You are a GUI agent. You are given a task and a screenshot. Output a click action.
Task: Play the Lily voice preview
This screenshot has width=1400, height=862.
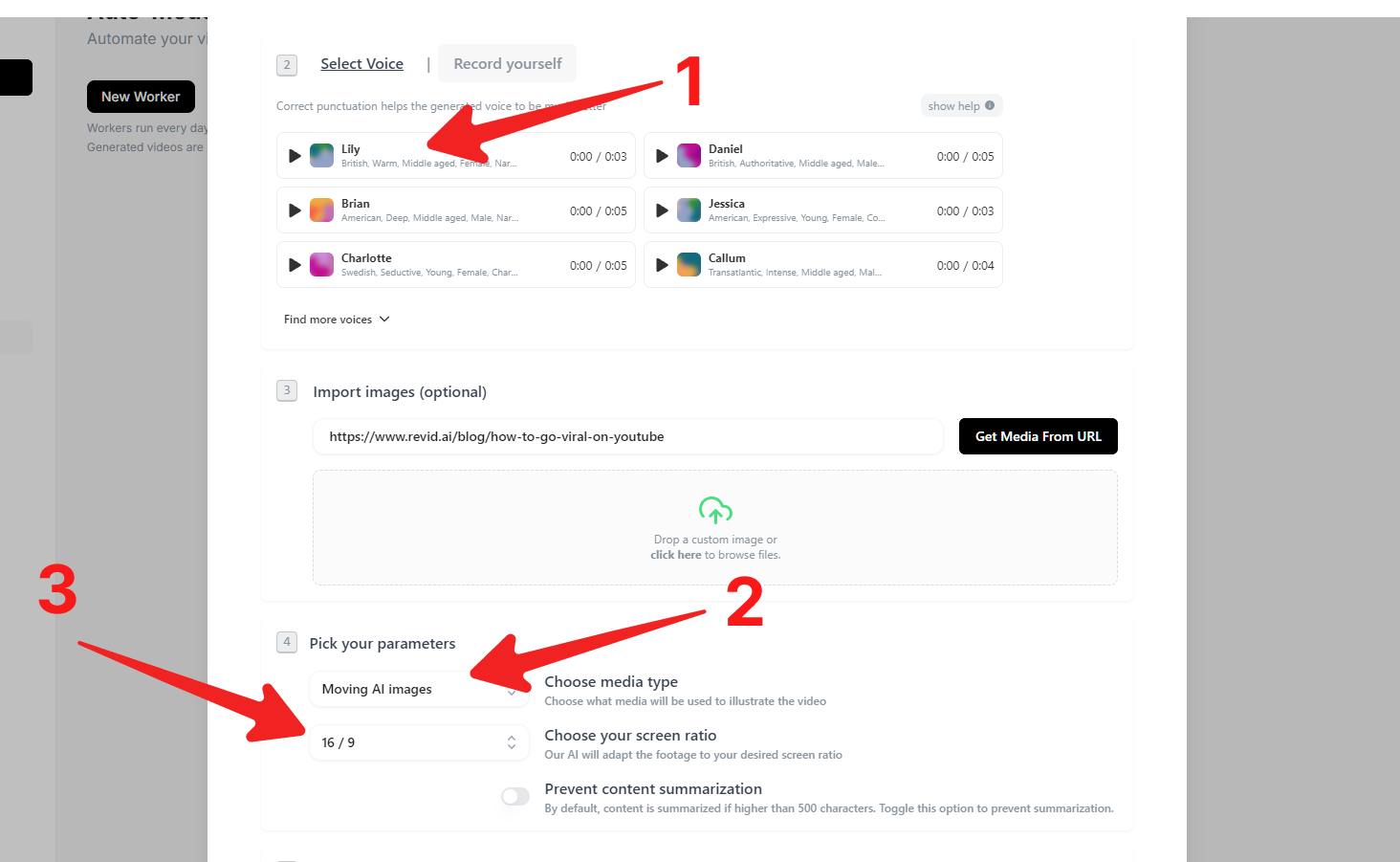click(295, 156)
